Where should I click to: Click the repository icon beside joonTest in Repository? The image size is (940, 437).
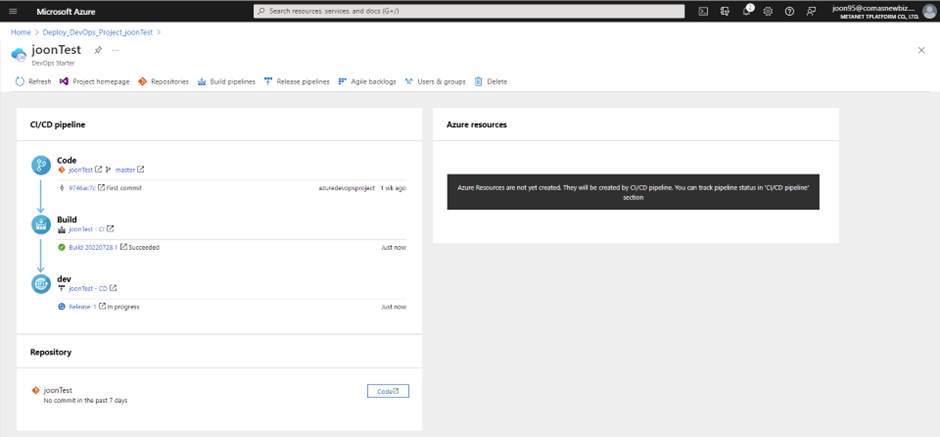pos(35,390)
